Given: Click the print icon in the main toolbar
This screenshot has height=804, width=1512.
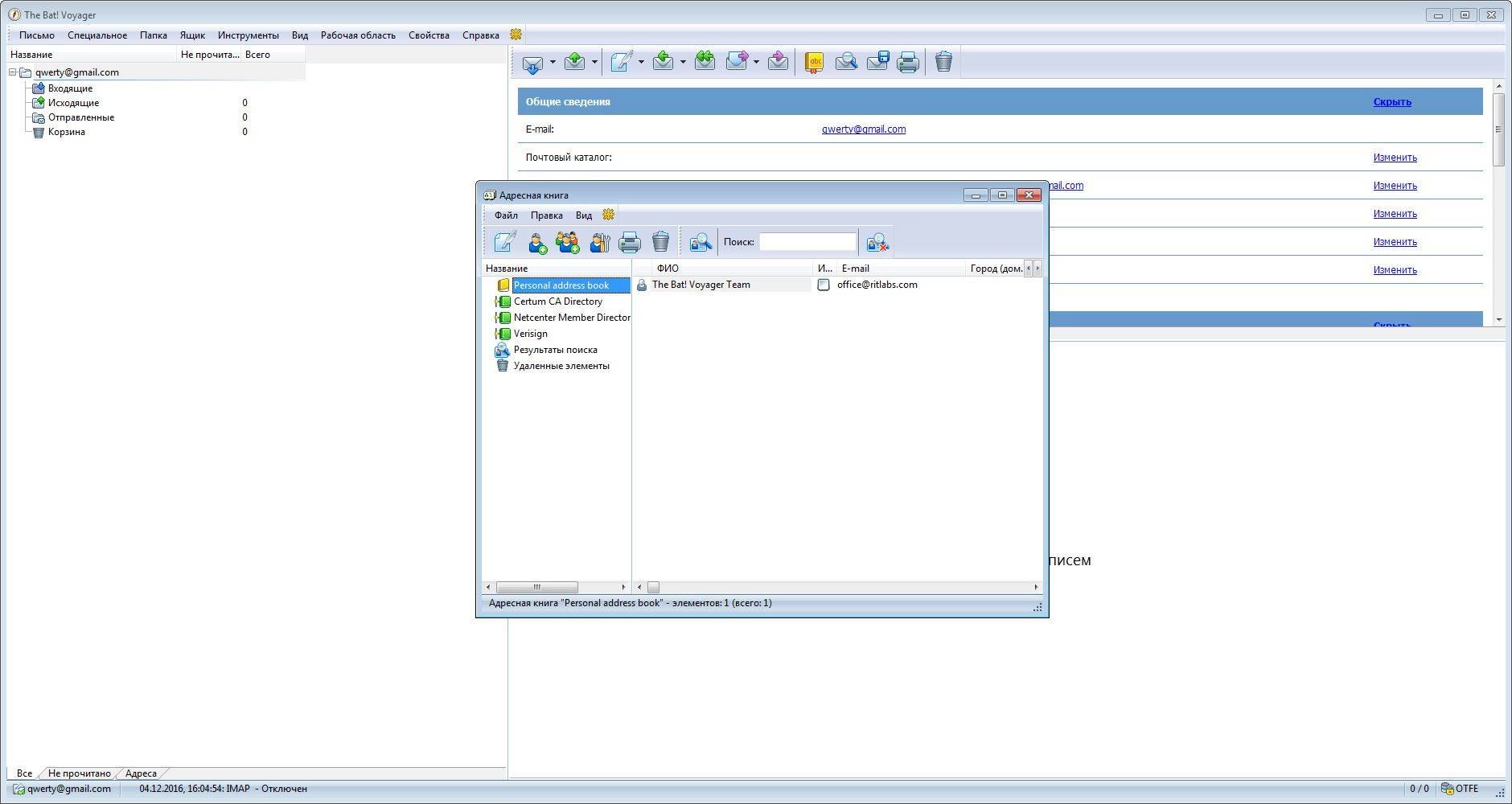Looking at the screenshot, I should (908, 62).
